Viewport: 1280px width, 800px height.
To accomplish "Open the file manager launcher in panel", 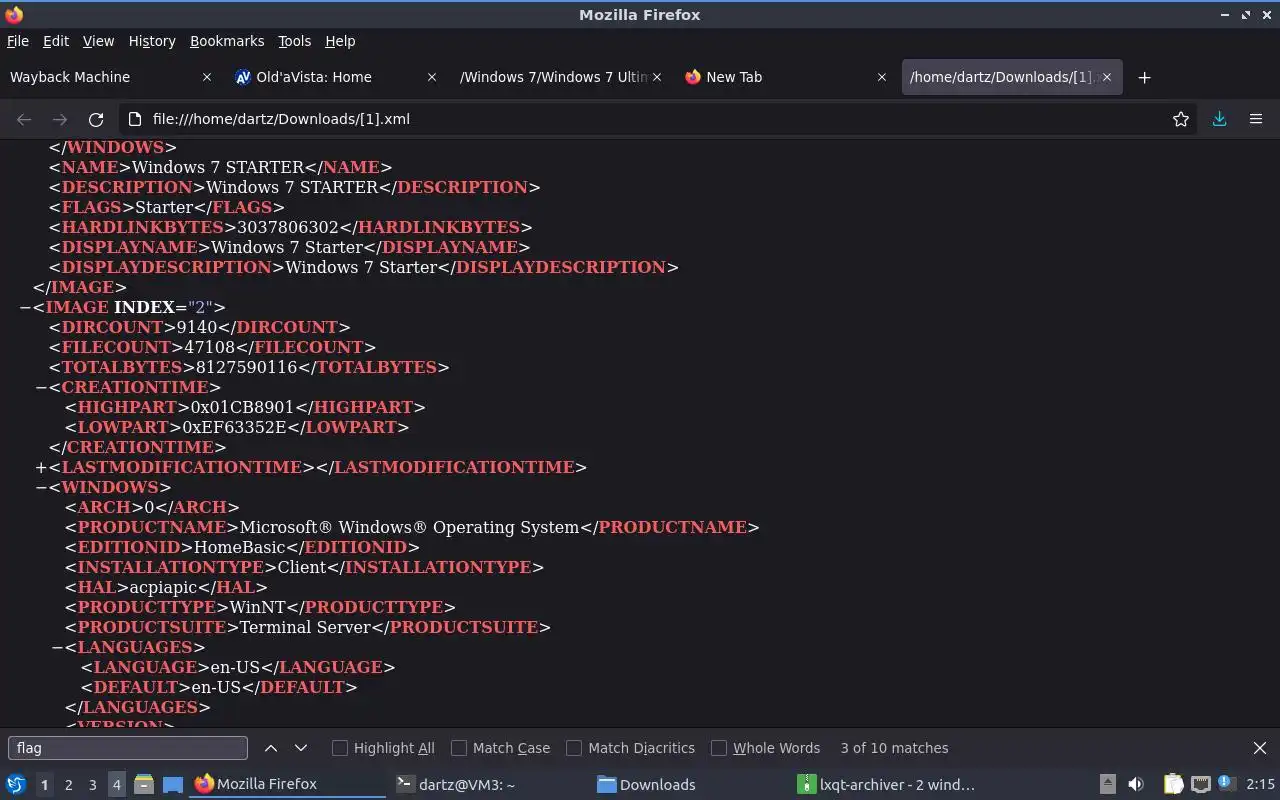I will 143,784.
